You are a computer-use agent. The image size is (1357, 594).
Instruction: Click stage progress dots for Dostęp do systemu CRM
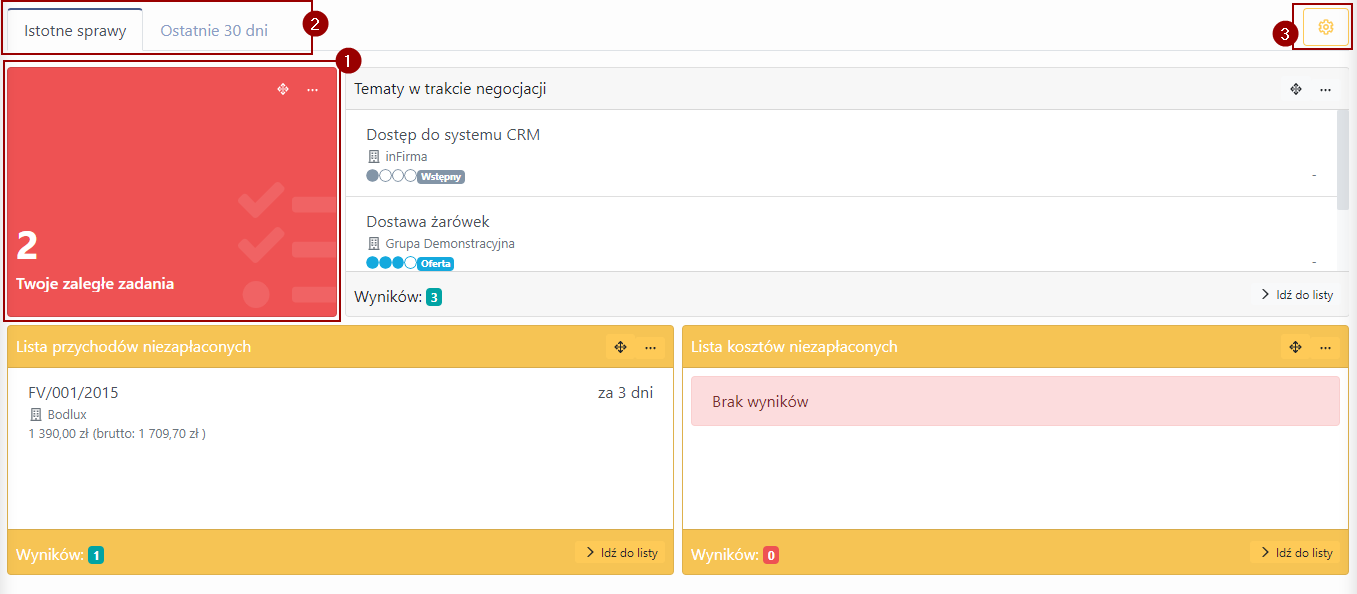(x=391, y=176)
